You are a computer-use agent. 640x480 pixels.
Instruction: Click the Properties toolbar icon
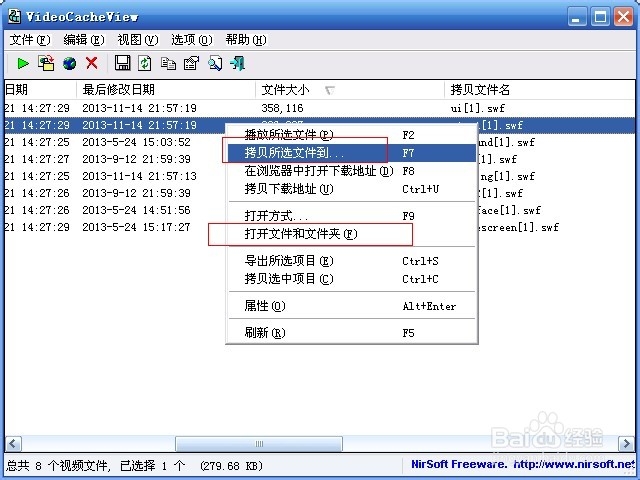click(191, 63)
